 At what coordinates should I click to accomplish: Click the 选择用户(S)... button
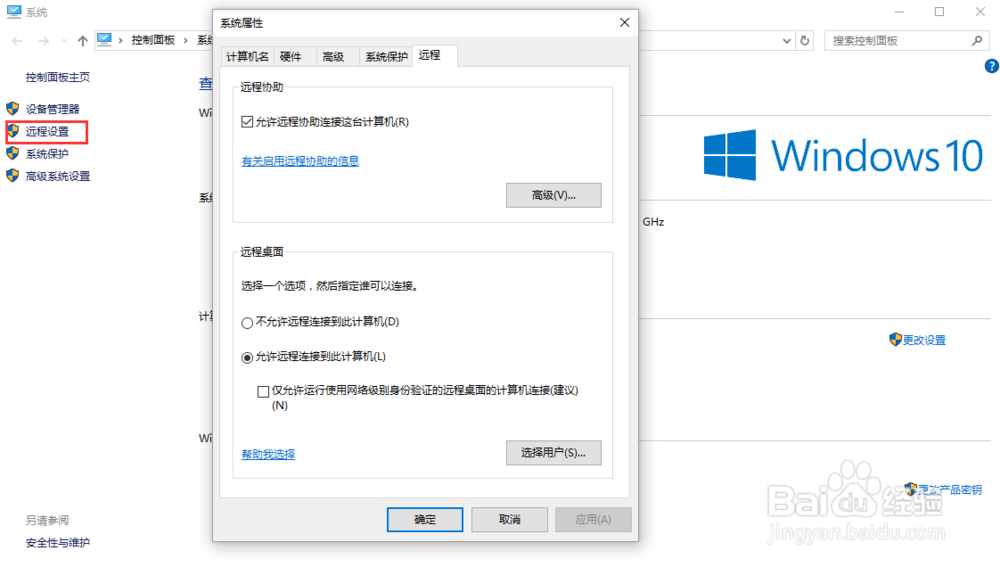click(x=554, y=453)
